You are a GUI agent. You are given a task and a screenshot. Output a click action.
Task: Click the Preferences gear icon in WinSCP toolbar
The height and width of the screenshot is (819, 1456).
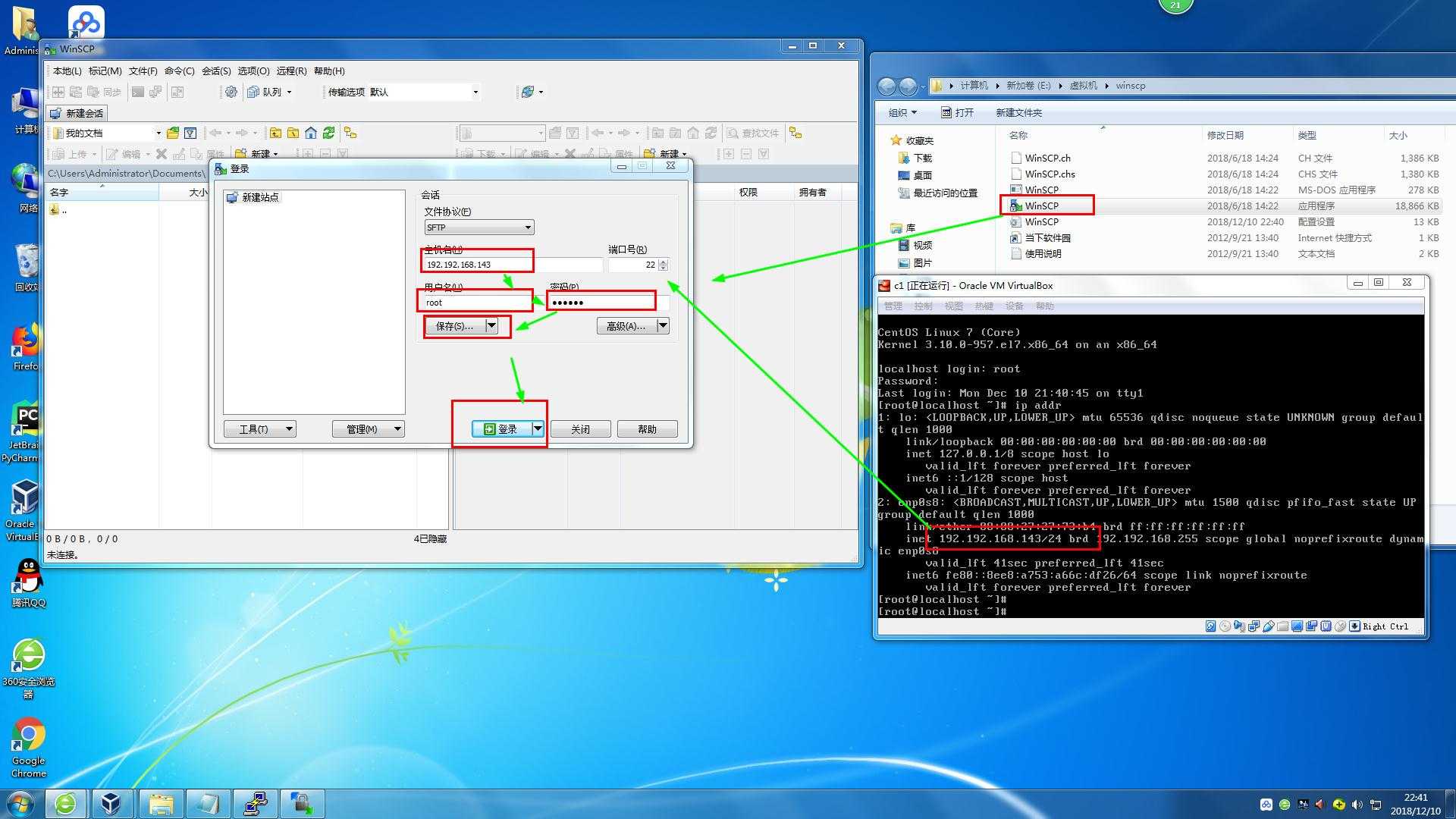coord(231,92)
